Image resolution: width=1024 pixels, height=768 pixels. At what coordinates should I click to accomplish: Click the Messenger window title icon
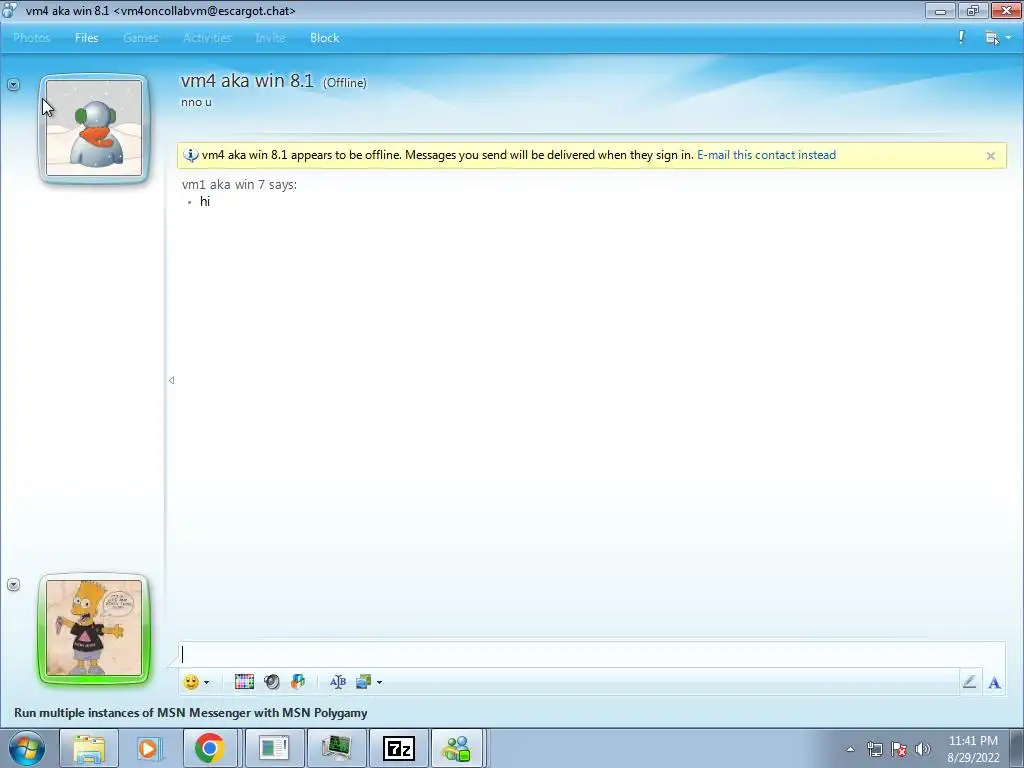tap(9, 10)
